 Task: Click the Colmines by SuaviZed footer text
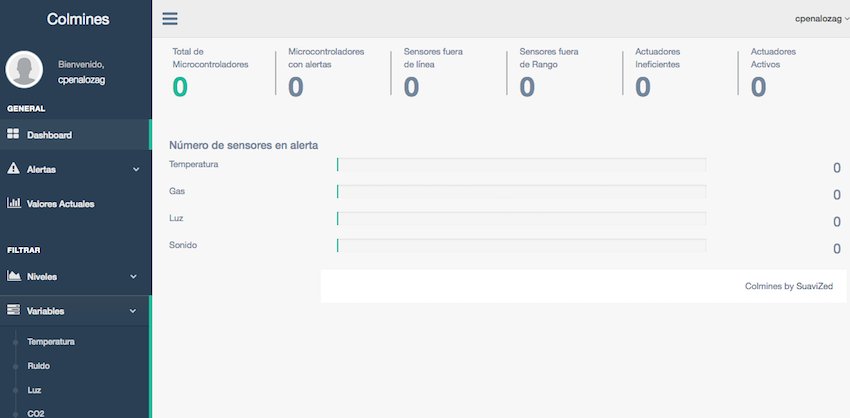pos(789,286)
